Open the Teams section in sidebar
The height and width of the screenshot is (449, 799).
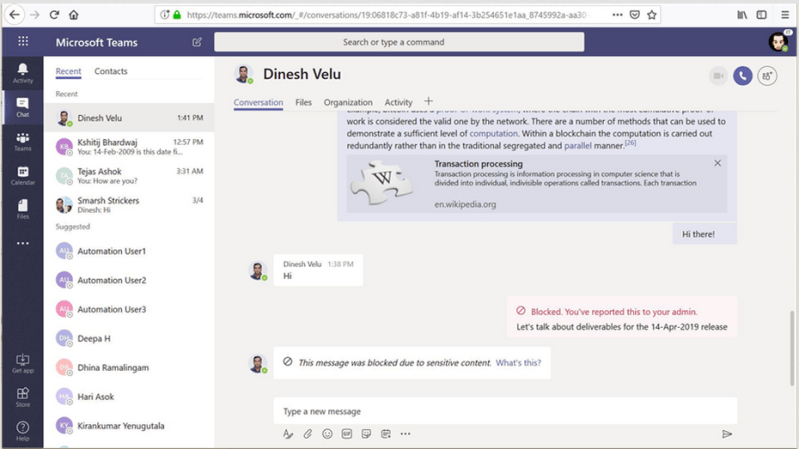[22, 142]
